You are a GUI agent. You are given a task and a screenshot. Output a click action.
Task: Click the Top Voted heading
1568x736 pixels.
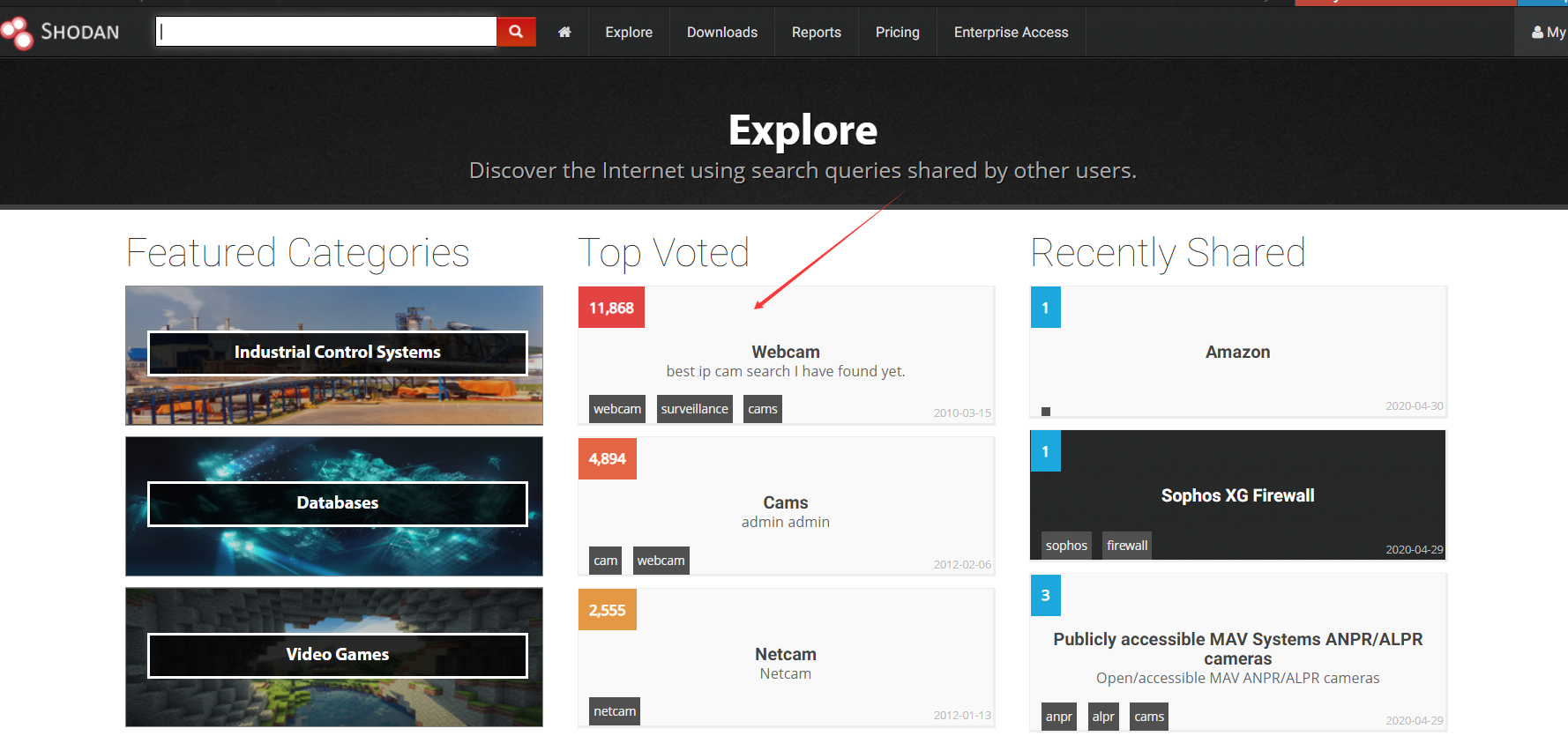click(663, 254)
